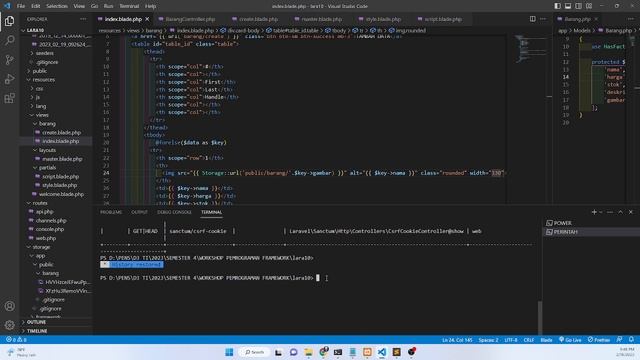Image resolution: width=640 pixels, height=360 pixels.
Task: Open welcome.blade.php in explorer
Action: click(x=56, y=194)
